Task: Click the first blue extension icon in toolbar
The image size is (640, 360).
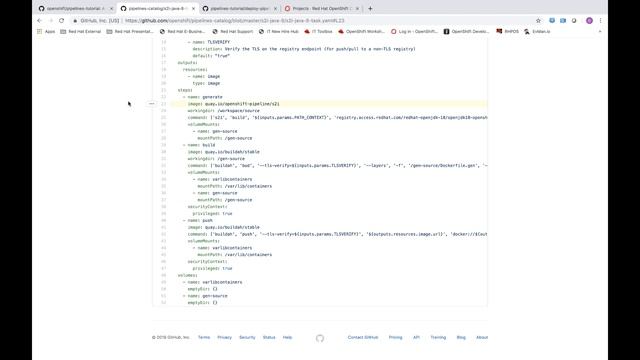Action: [552, 20]
